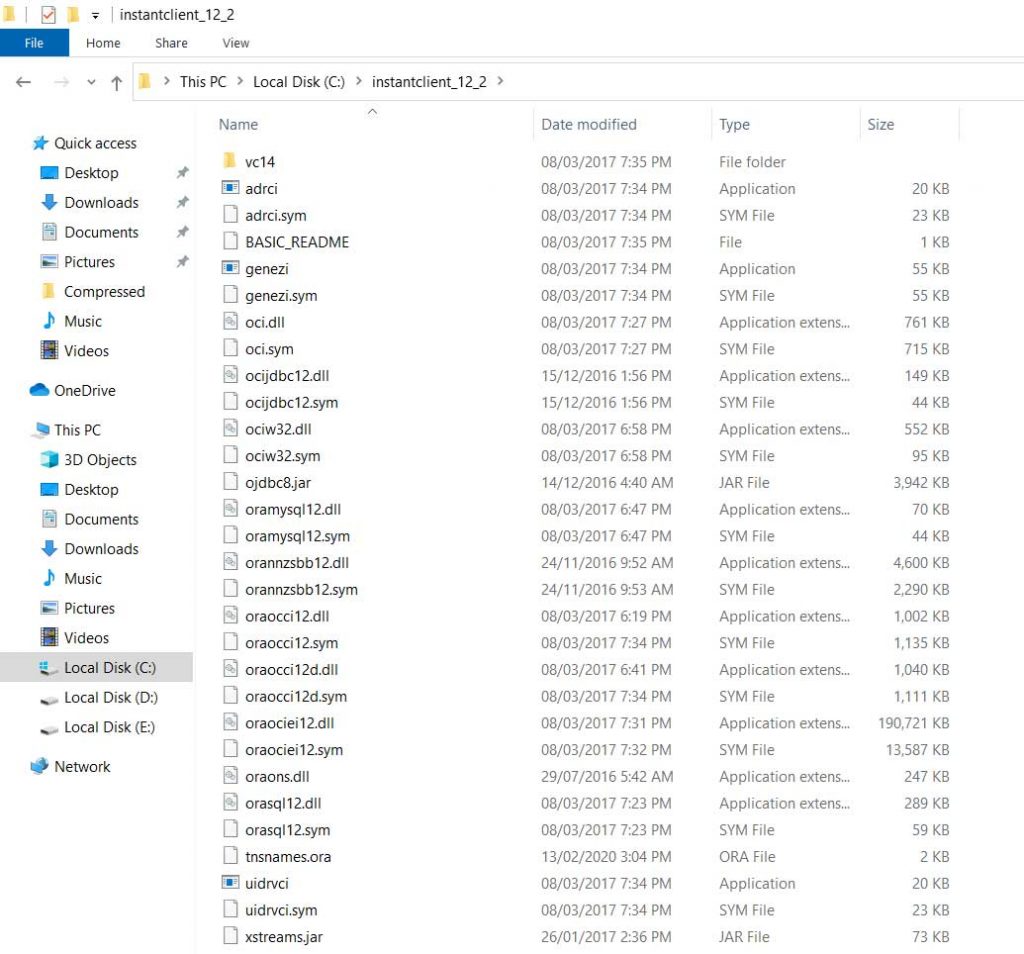The width and height of the screenshot is (1024, 954).
Task: Select the oci.dll file icon
Action: click(x=229, y=322)
